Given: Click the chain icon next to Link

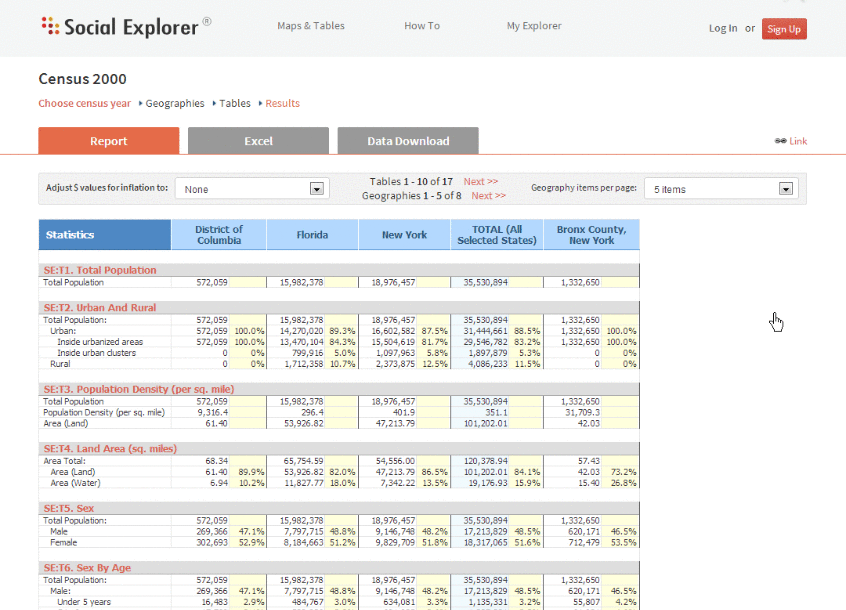Looking at the screenshot, I should [780, 141].
